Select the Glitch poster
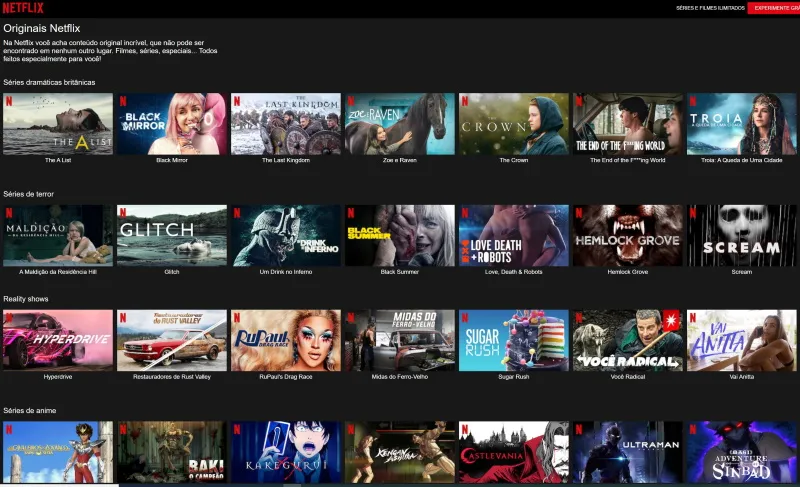This screenshot has height=487, width=800. (x=172, y=236)
